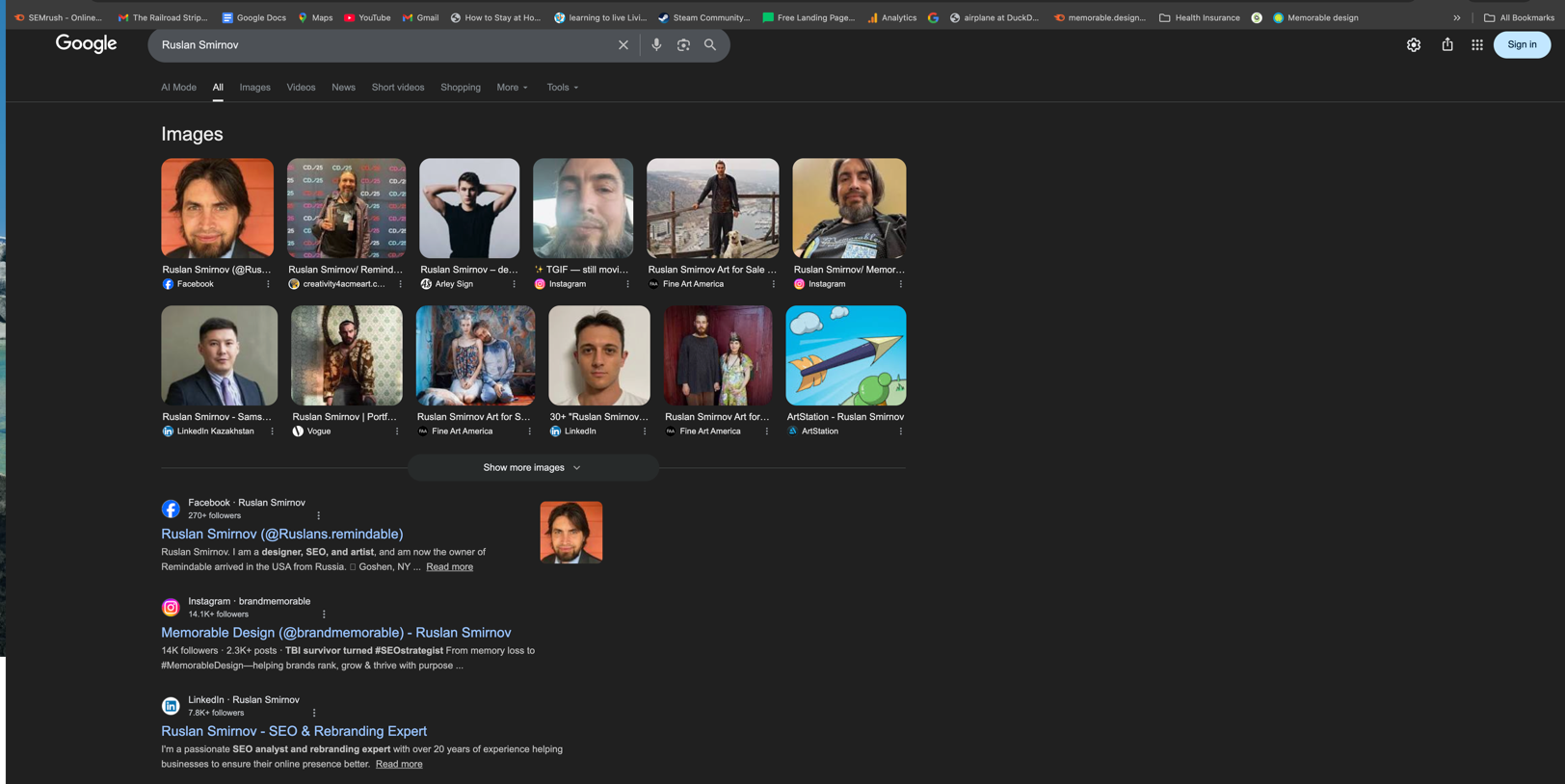
Task: Switch to AI Mode tab
Action: pyautogui.click(x=178, y=88)
